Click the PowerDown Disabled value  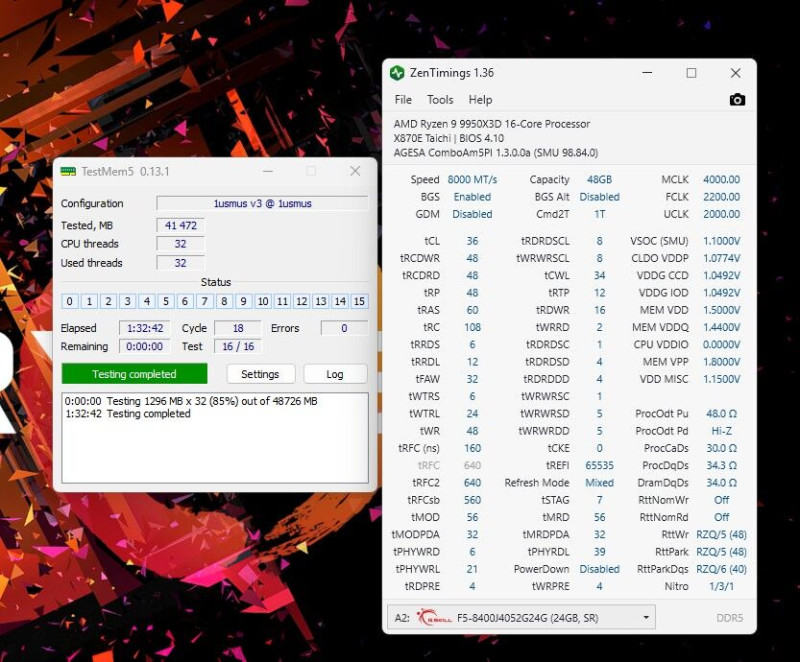599,569
